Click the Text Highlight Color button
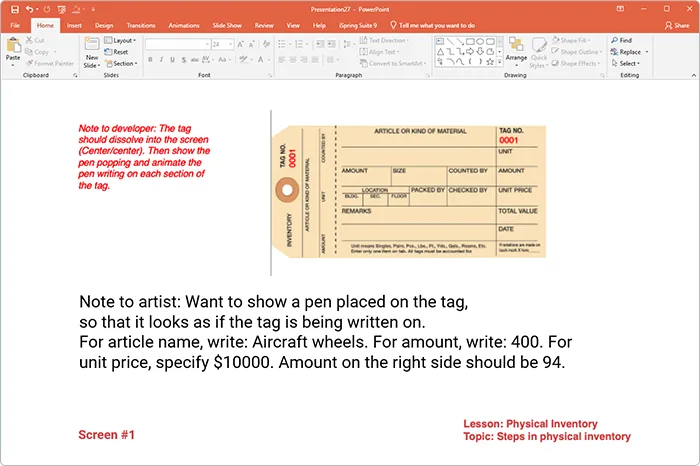The height and width of the screenshot is (466, 700). 243,59
